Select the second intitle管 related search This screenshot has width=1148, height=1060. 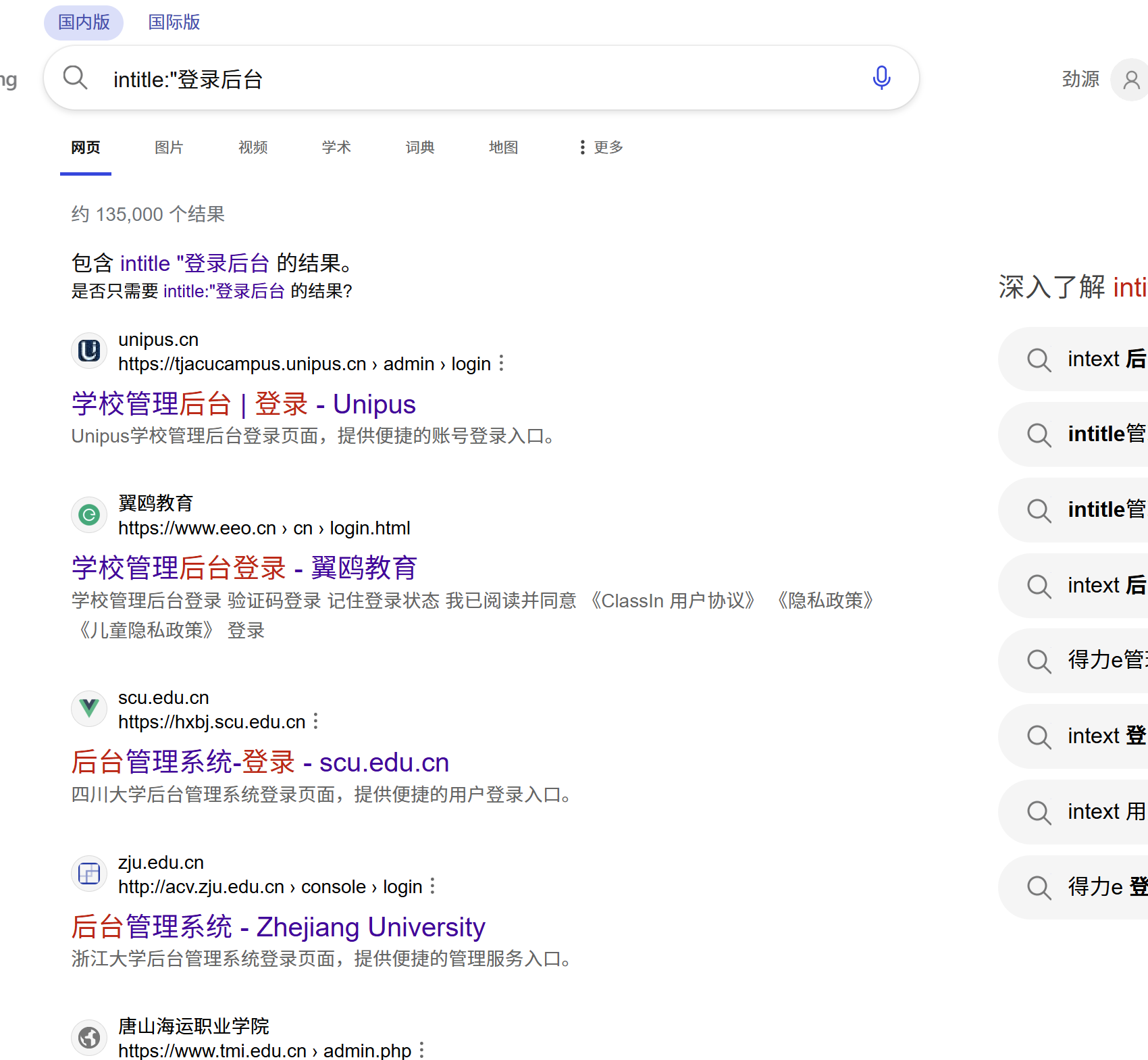[x=1074, y=510]
